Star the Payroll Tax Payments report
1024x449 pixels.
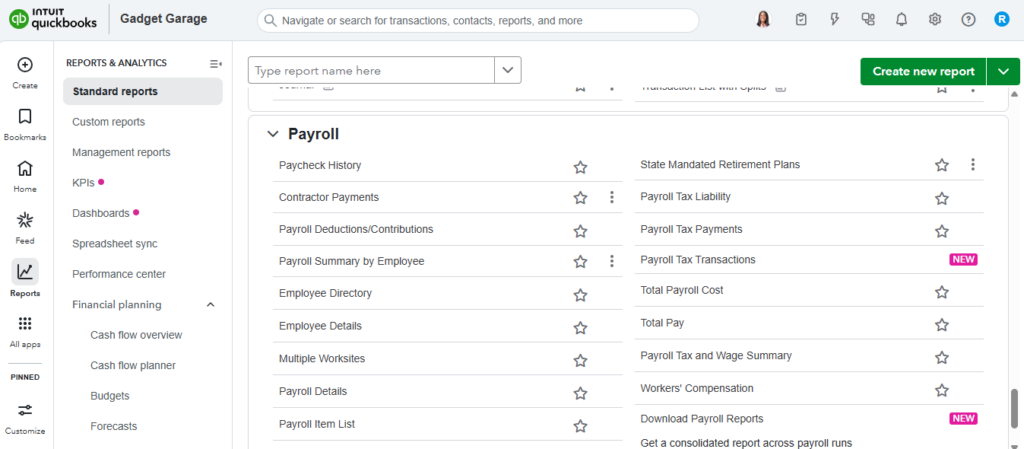(942, 230)
